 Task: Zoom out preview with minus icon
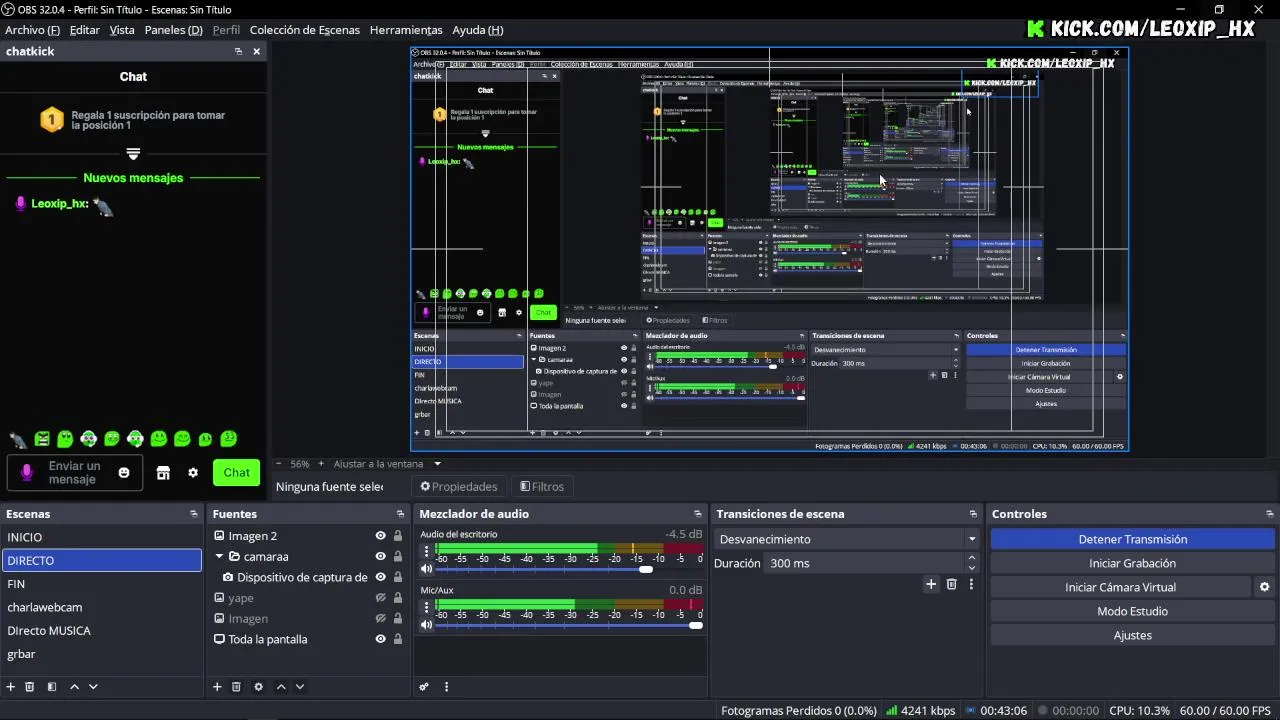pos(279,464)
